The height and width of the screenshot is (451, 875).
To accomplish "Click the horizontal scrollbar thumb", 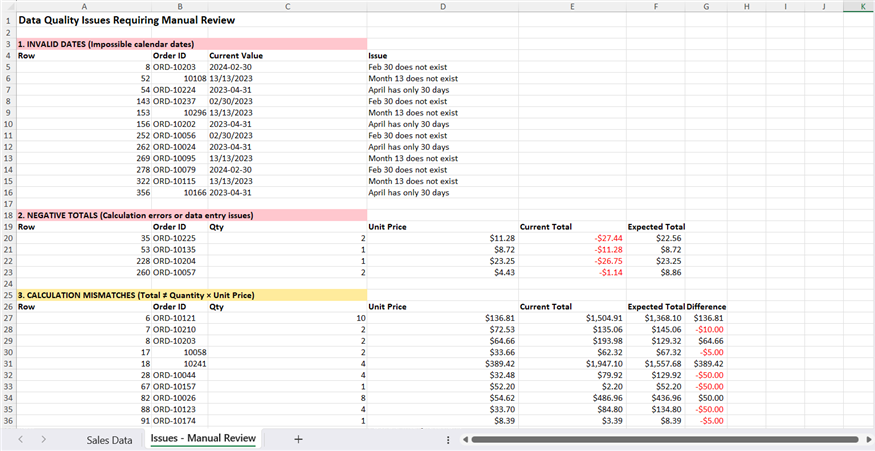I will pyautogui.click(x=664, y=440).
